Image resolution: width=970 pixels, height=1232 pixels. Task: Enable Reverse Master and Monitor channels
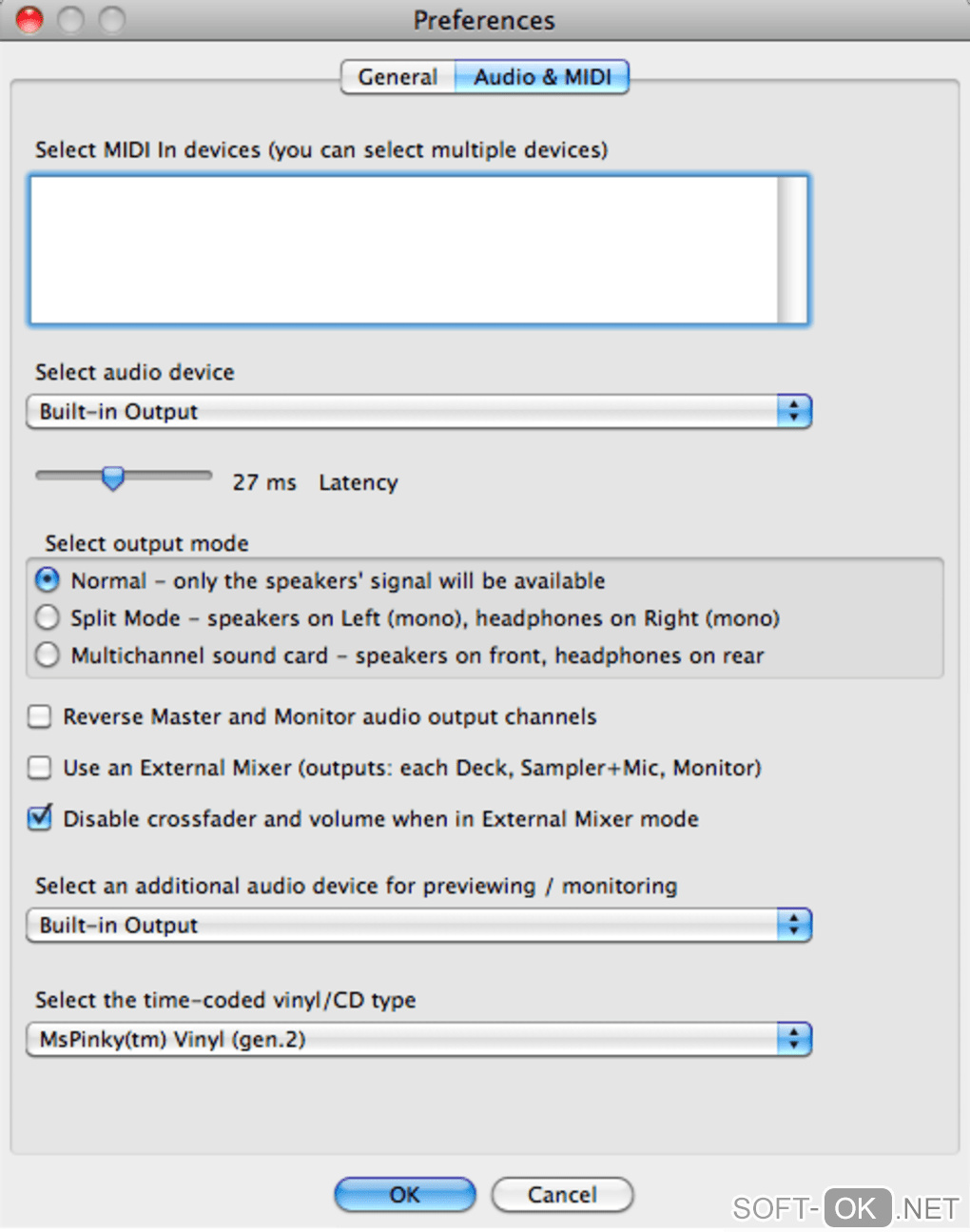coord(40,716)
